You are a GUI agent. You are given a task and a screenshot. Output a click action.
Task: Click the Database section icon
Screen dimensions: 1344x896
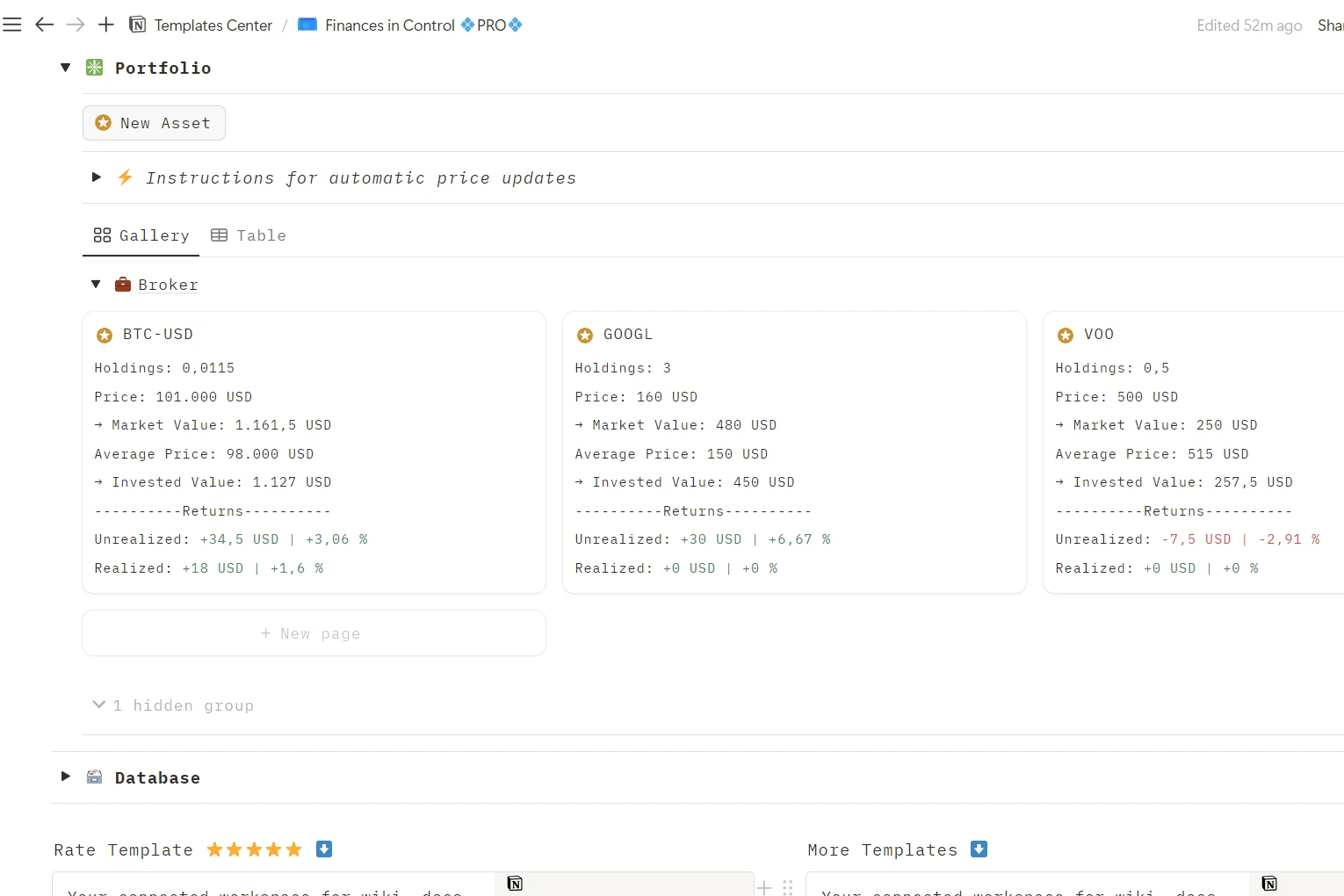95,777
